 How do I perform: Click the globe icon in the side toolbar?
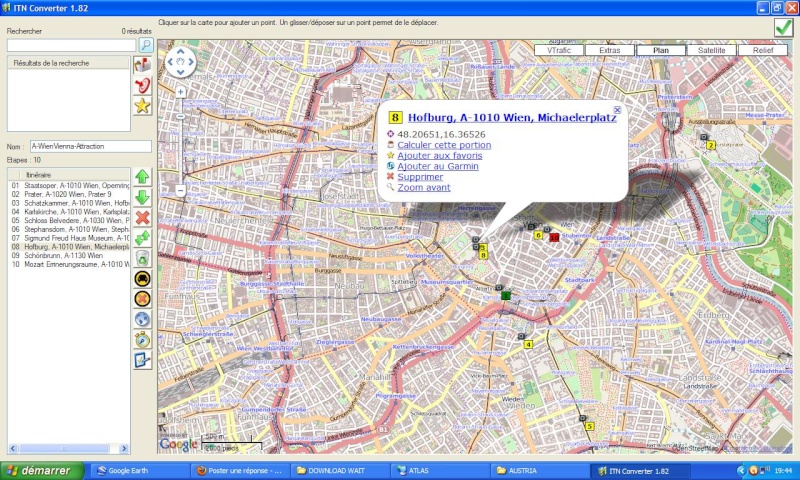coord(142,319)
